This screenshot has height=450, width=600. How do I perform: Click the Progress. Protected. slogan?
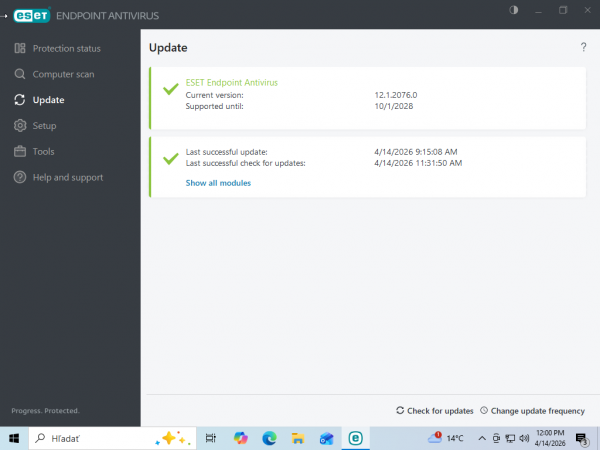[45, 411]
